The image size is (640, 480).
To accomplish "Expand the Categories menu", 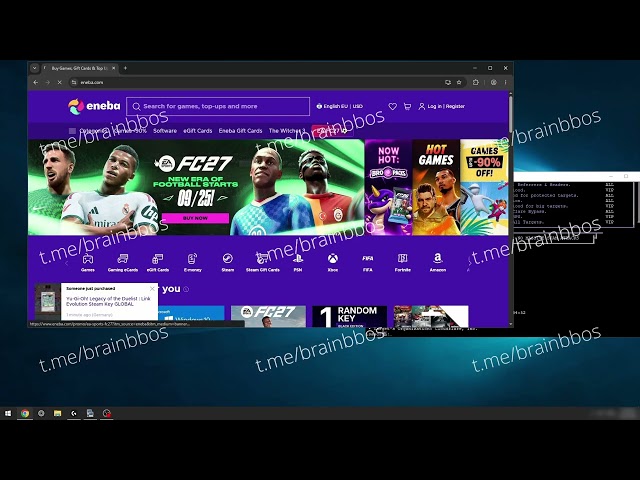I will click(87, 131).
